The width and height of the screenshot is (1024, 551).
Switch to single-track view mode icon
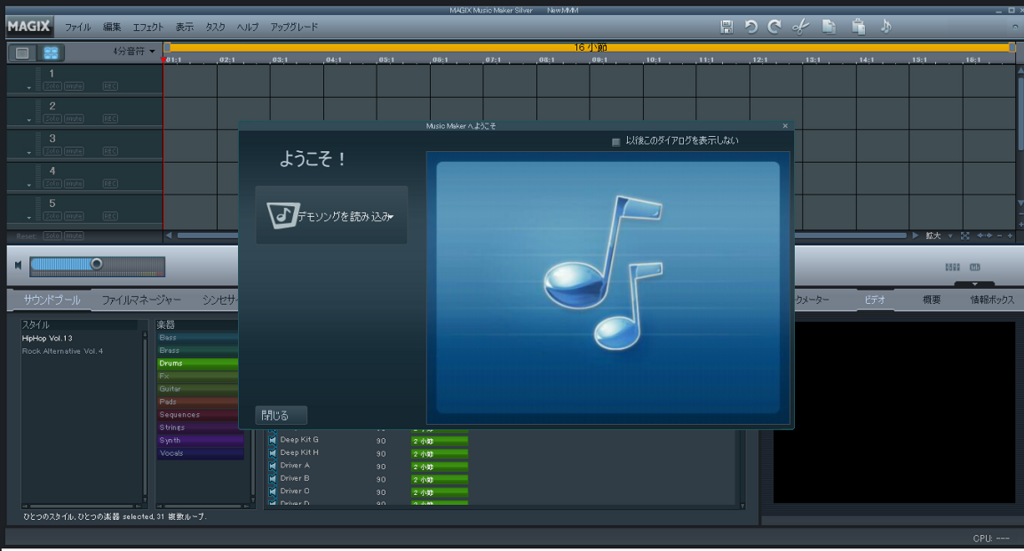[x=22, y=53]
